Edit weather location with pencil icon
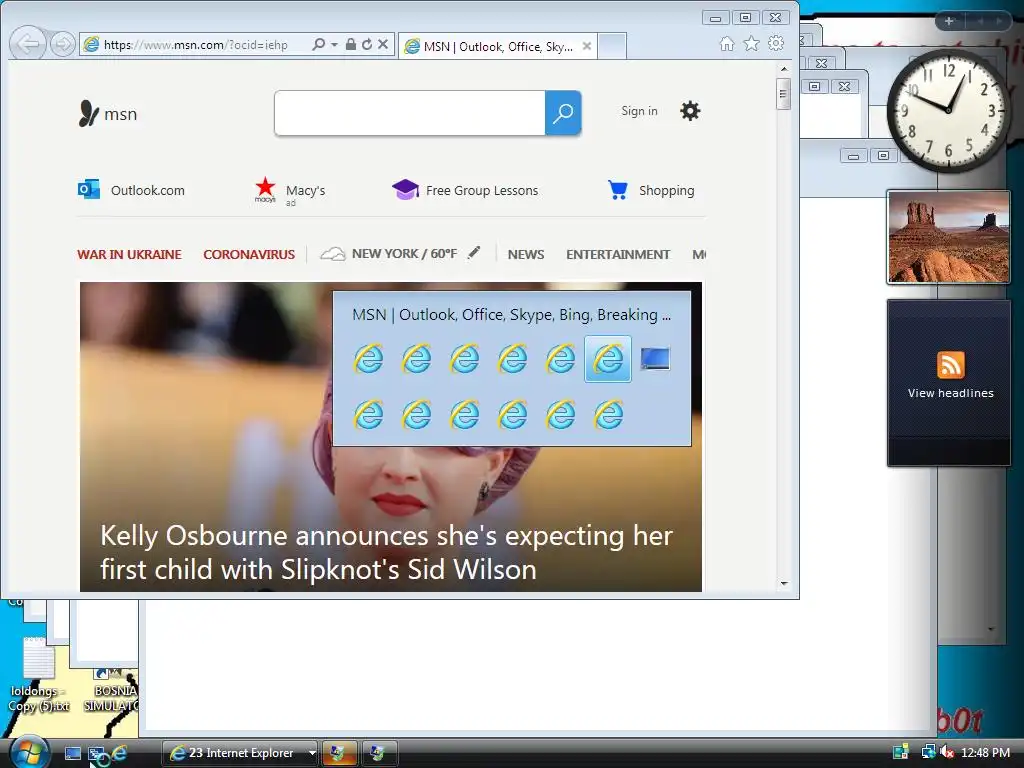Screen dimensions: 1024x768 (474, 253)
